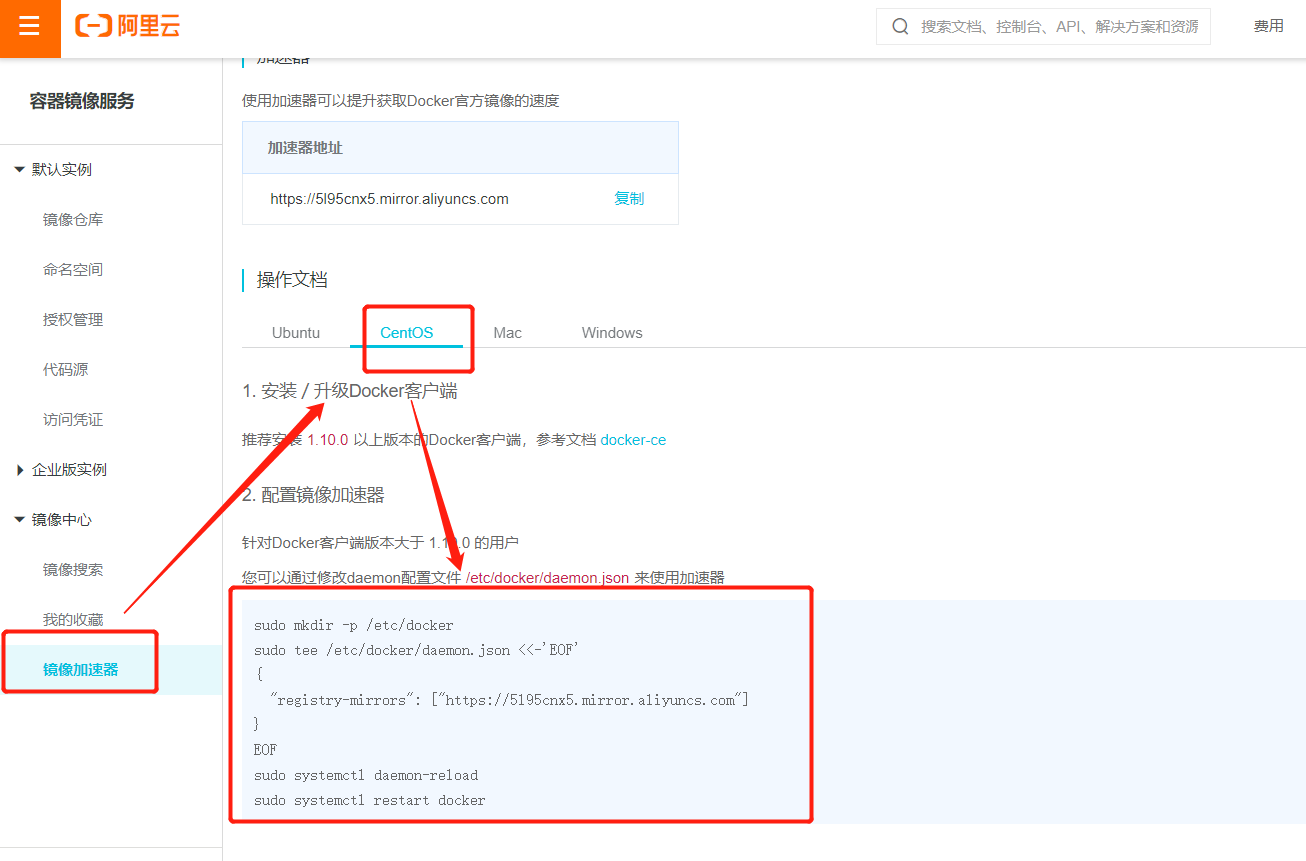Switch to the Mac tab
Image resolution: width=1306 pixels, height=861 pixels.
pyautogui.click(x=508, y=333)
